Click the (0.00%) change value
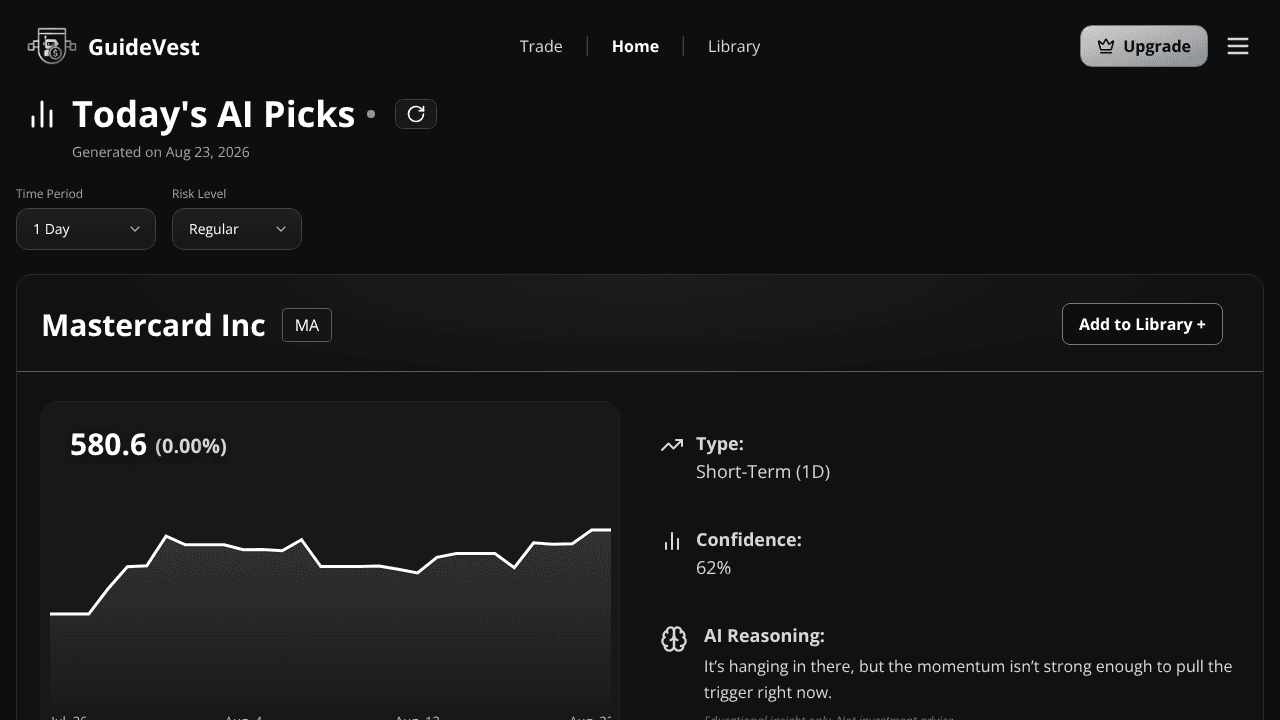This screenshot has height=720, width=1280. click(191, 446)
